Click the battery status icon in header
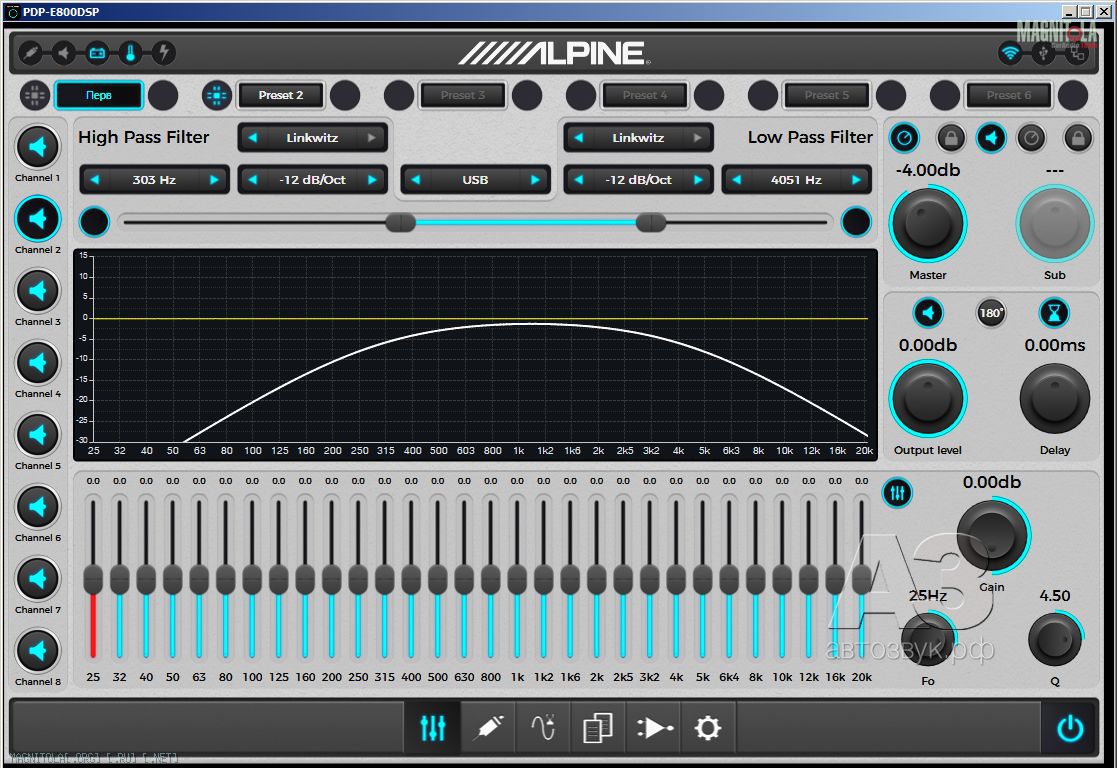Image resolution: width=1117 pixels, height=768 pixels. coord(97,53)
